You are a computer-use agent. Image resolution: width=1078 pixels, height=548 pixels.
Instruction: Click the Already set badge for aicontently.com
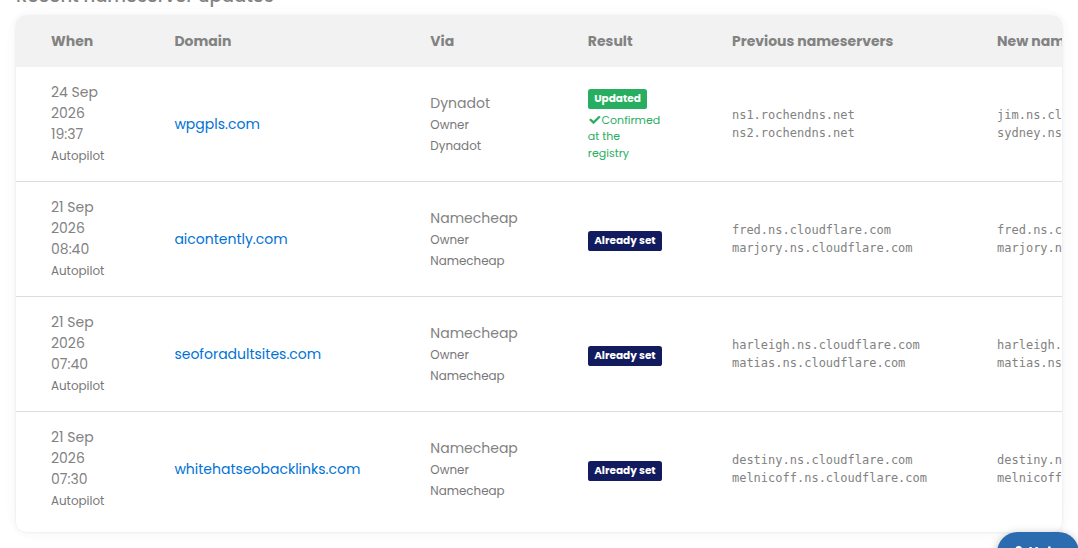point(624,241)
